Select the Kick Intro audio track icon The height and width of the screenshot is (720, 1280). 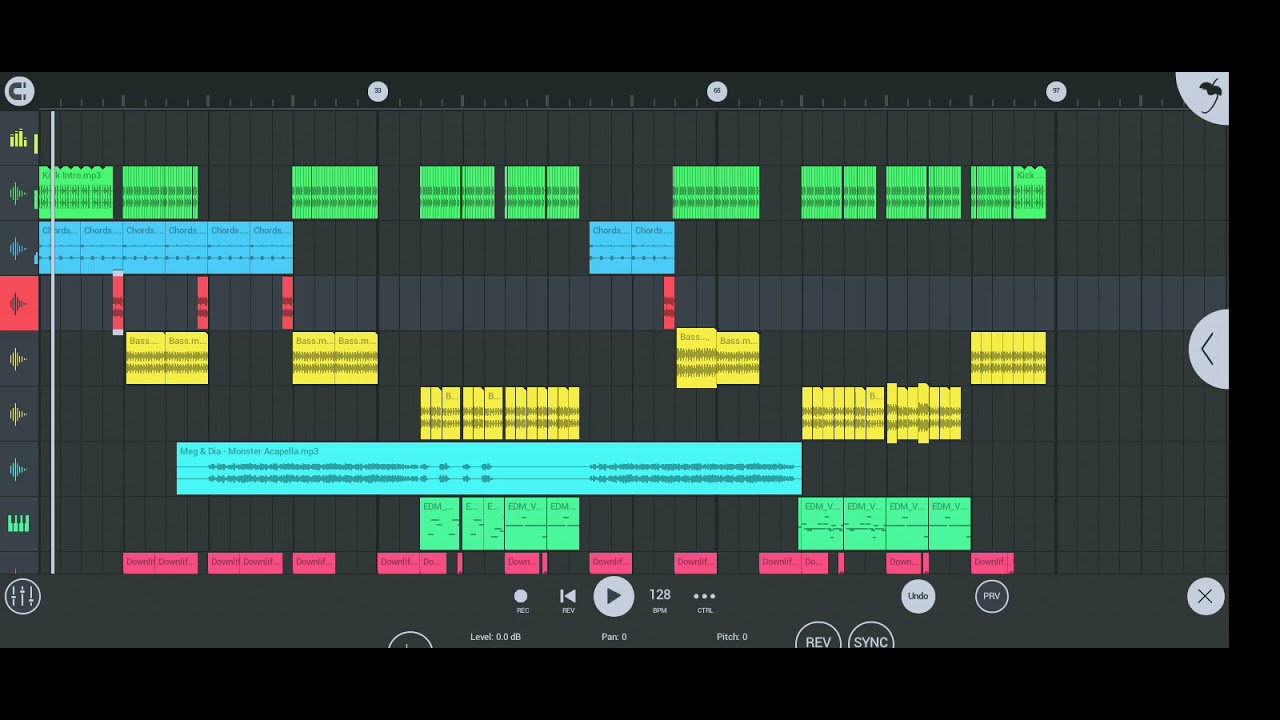[18, 194]
